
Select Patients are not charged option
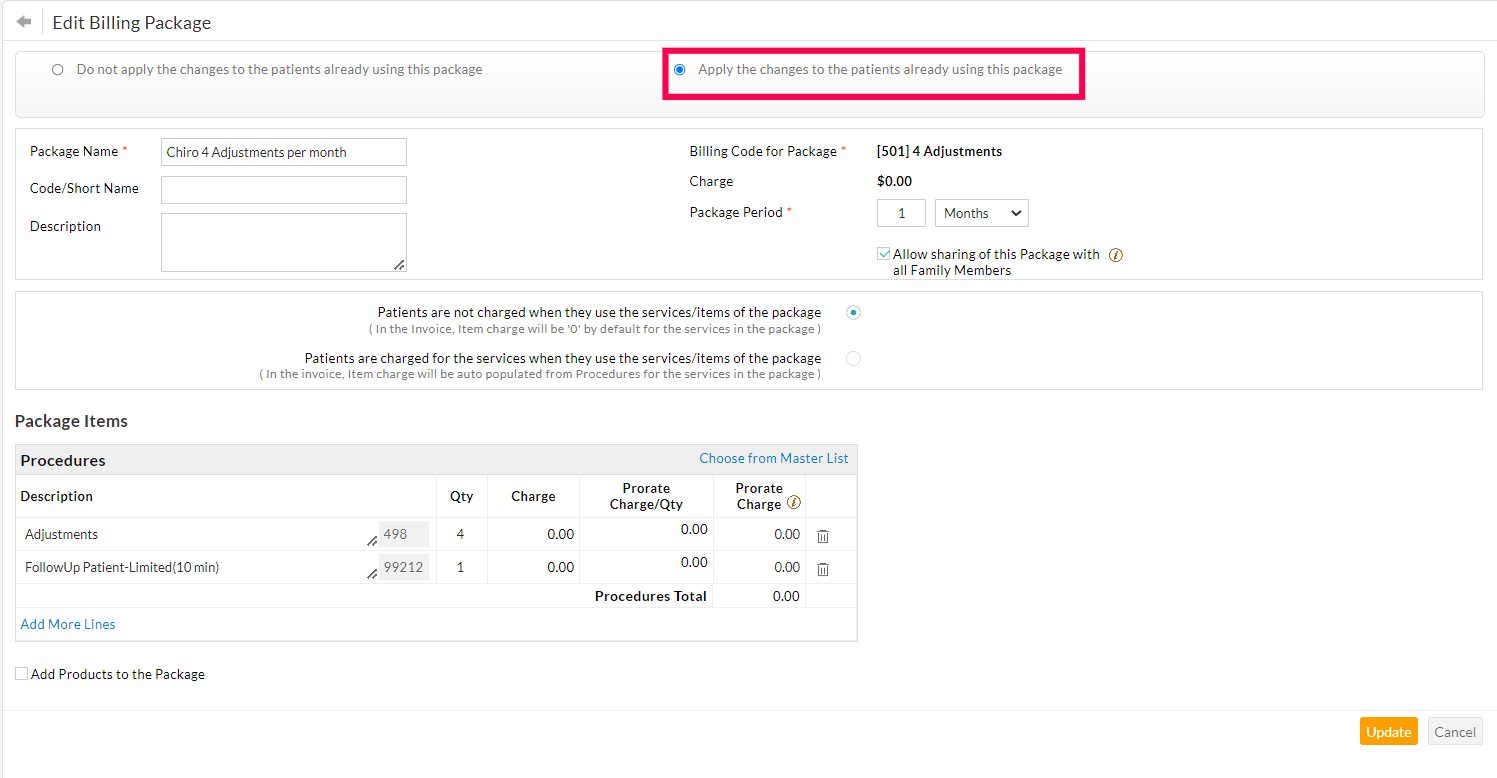click(853, 312)
